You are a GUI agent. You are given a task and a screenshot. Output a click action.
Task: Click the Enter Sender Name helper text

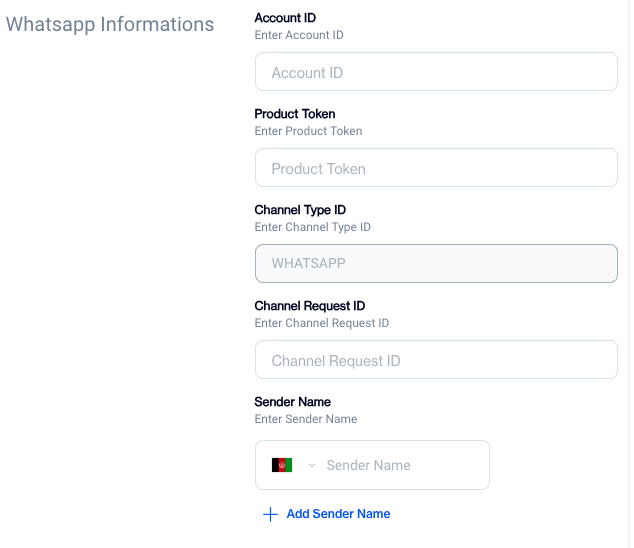[x=306, y=419]
